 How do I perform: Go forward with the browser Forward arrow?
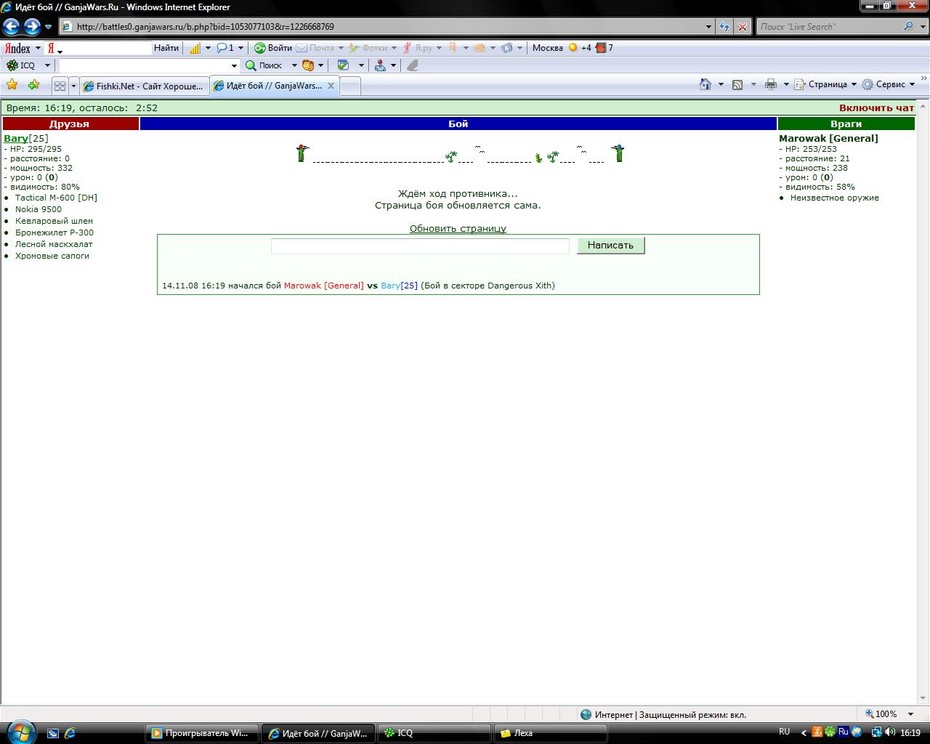click(x=32, y=26)
